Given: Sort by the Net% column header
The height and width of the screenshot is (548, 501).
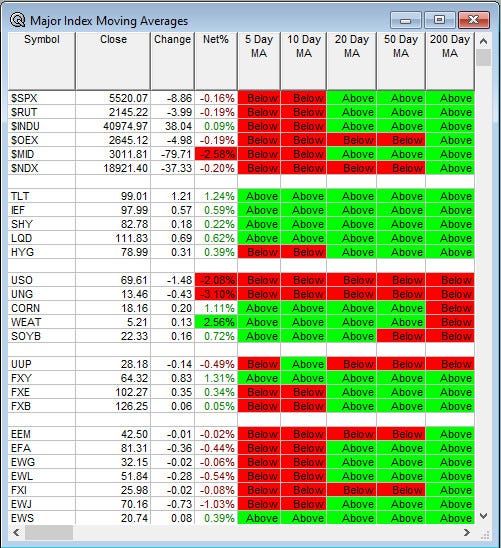Looking at the screenshot, I should click(x=216, y=61).
